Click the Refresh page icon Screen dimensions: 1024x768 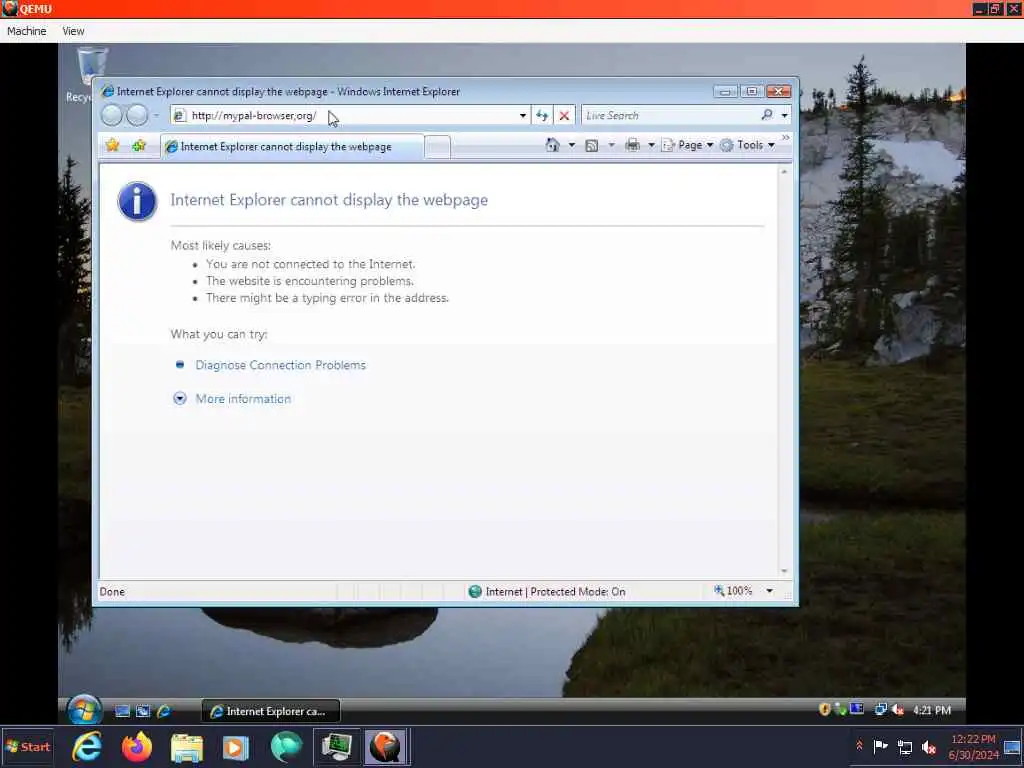[542, 116]
